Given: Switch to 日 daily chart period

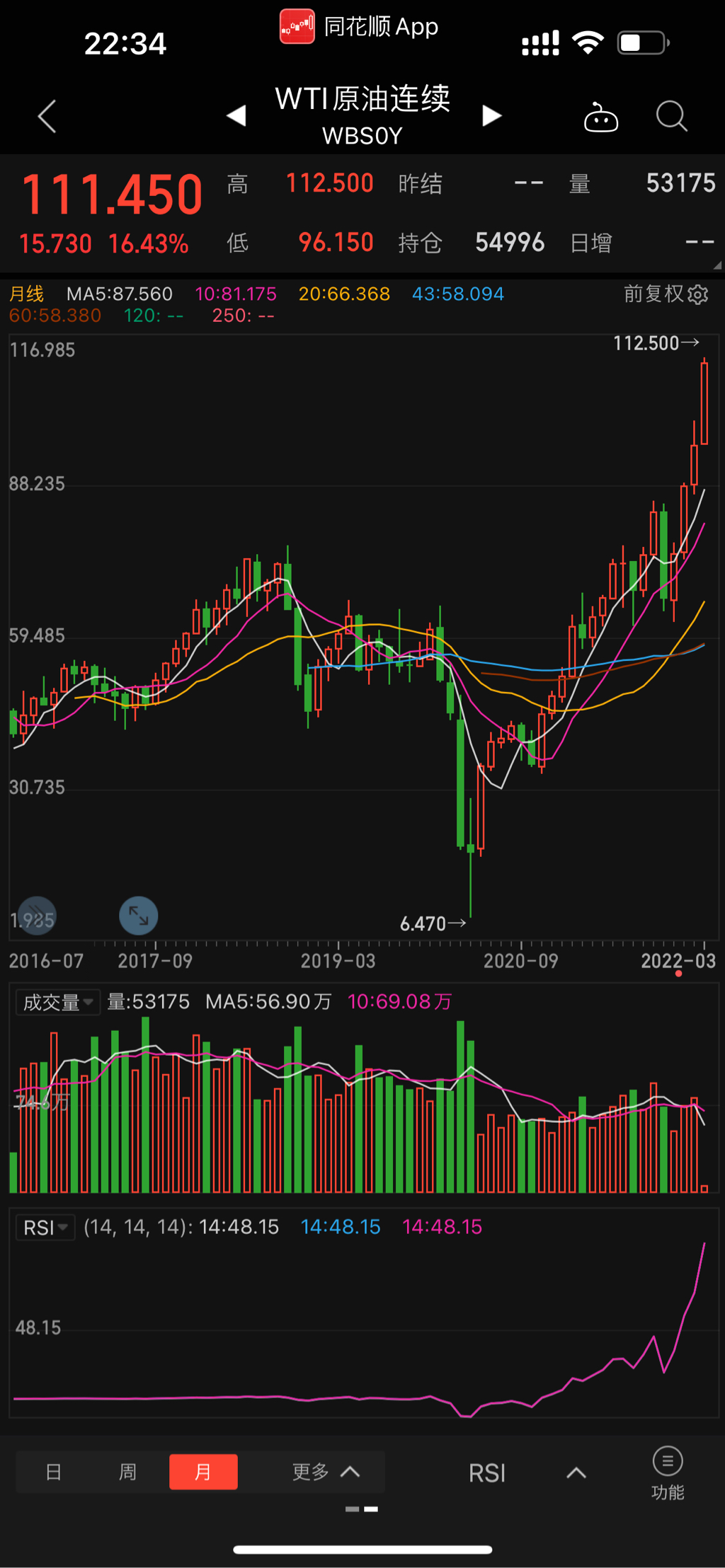Looking at the screenshot, I should point(54,1472).
